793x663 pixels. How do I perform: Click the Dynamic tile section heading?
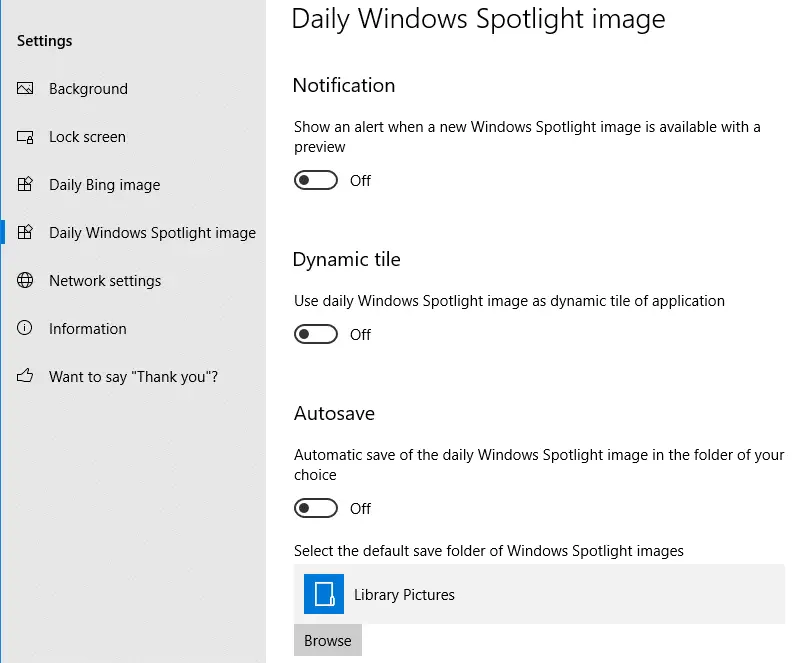click(x=346, y=259)
